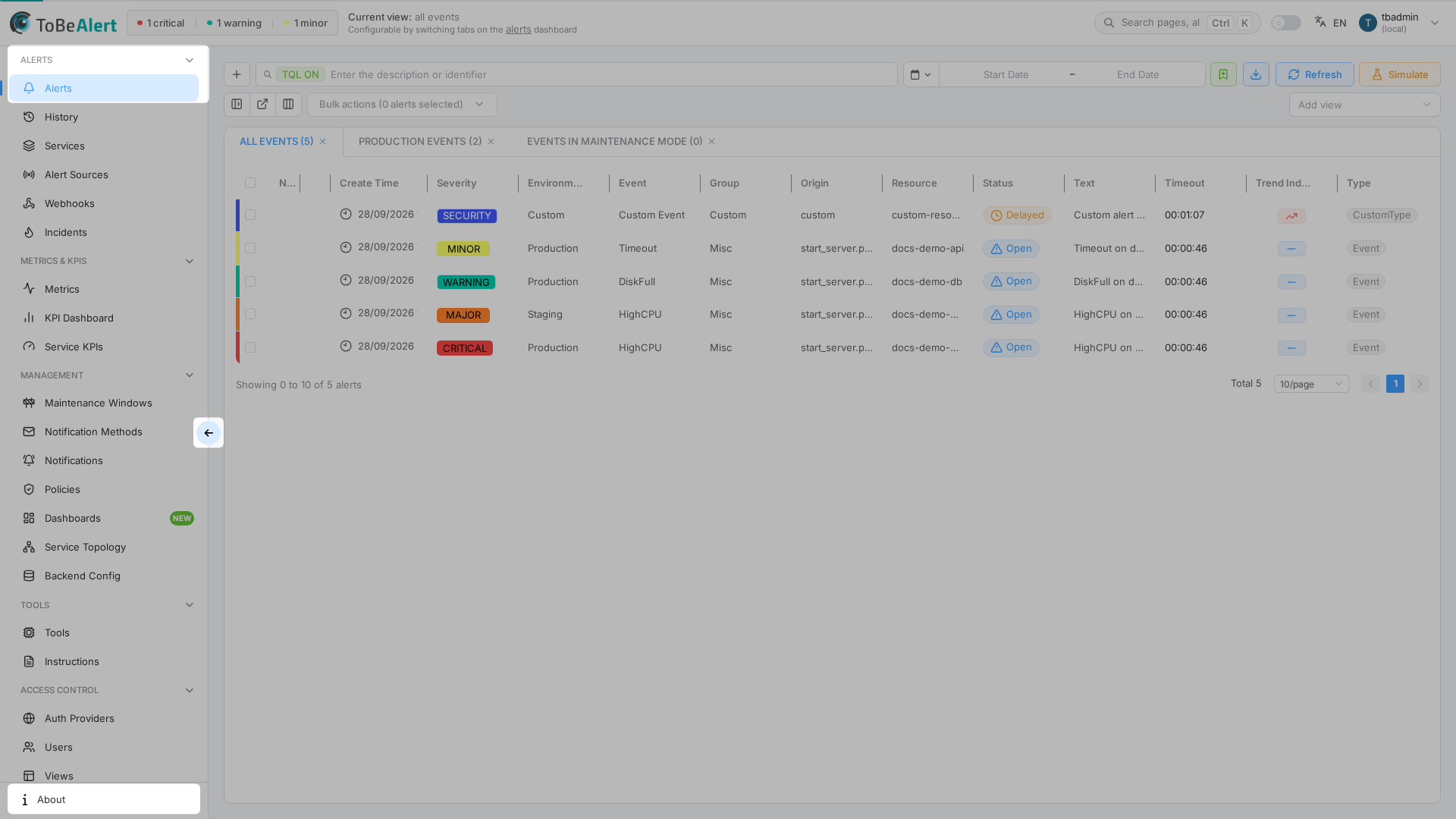Image resolution: width=1456 pixels, height=819 pixels.
Task: Click the download export icon
Action: click(x=1256, y=74)
